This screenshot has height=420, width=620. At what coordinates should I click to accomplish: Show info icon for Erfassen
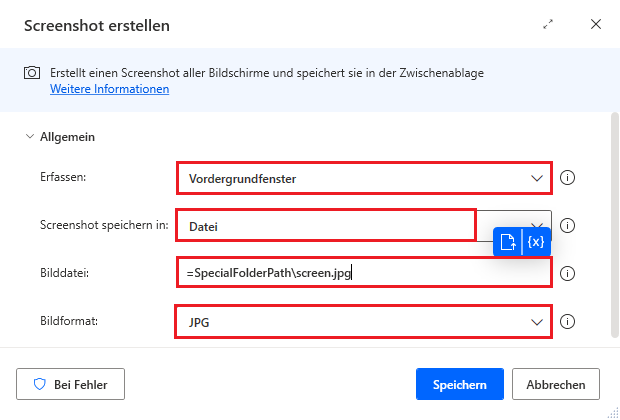pyautogui.click(x=567, y=178)
